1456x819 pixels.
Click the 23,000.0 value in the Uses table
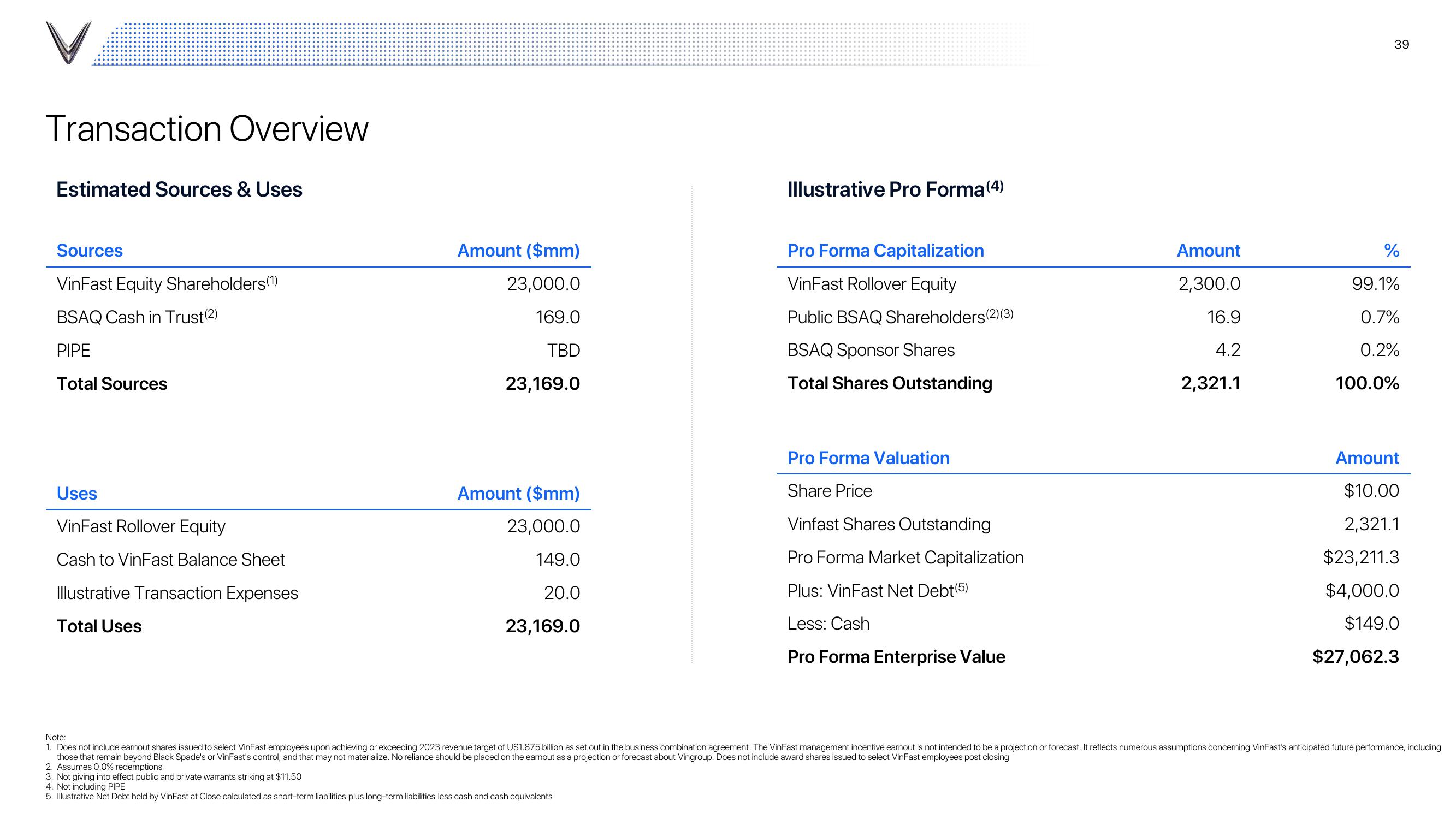point(543,526)
